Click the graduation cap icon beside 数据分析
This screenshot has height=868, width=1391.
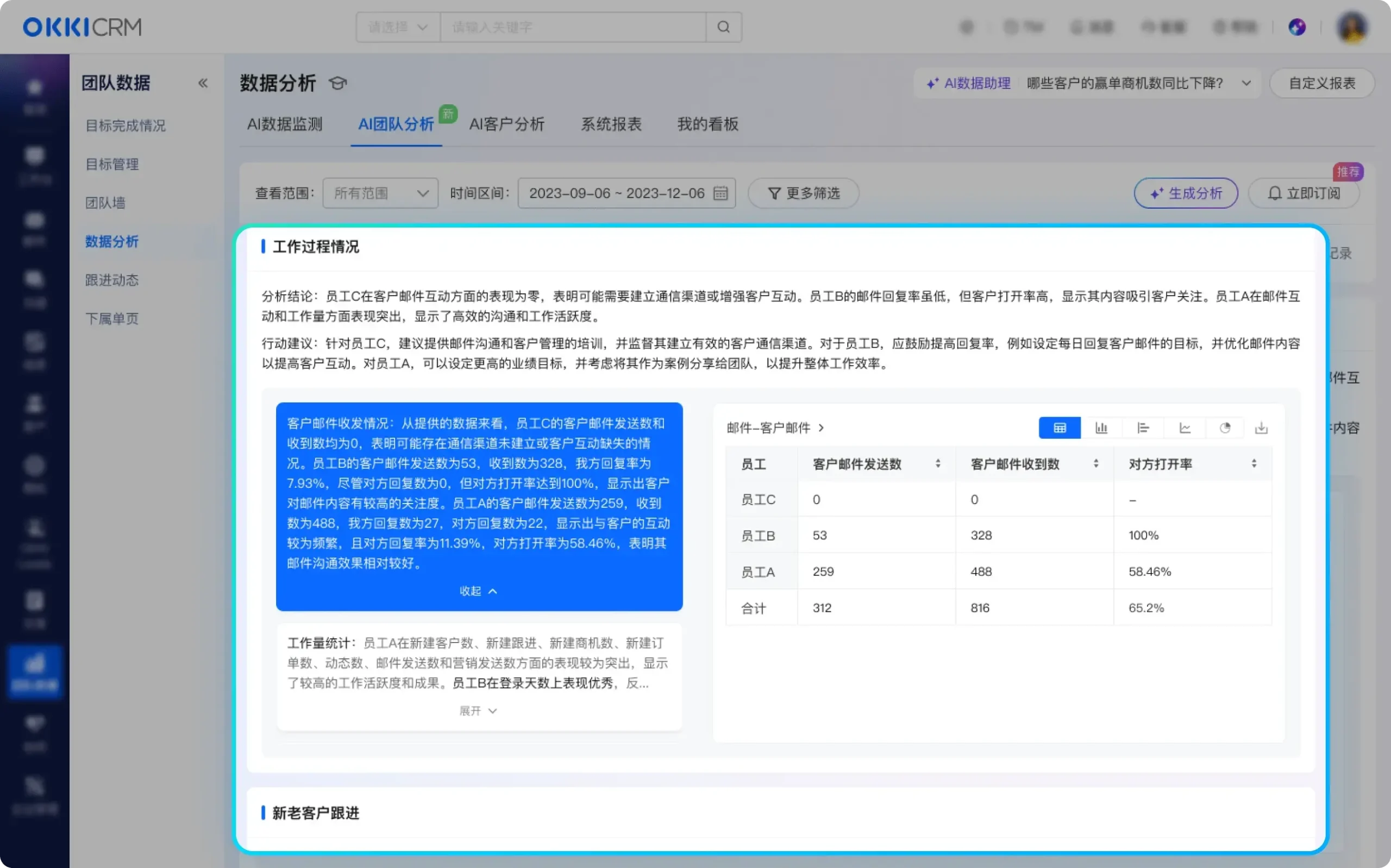pyautogui.click(x=337, y=83)
